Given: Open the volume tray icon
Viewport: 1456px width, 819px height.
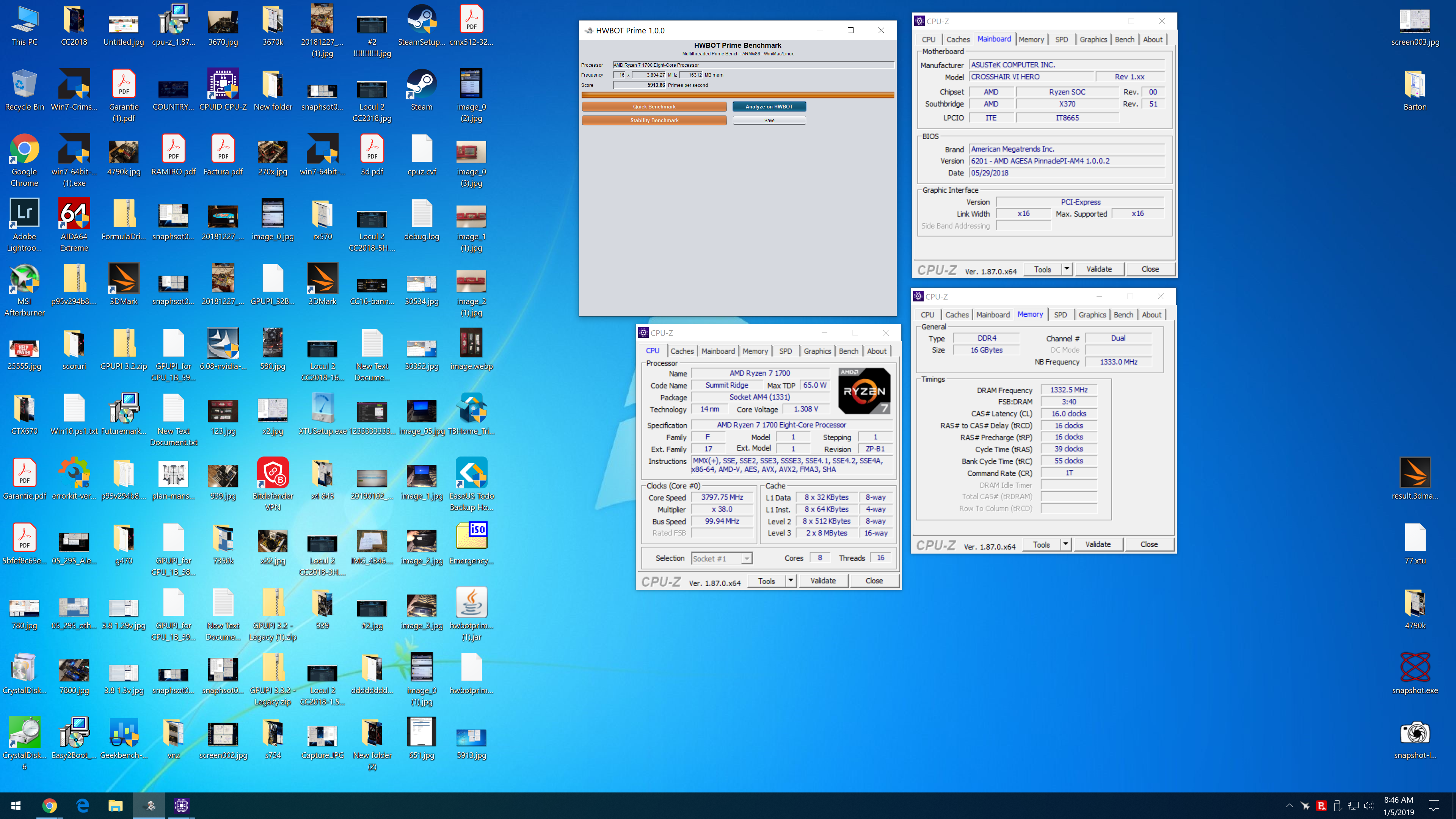Looking at the screenshot, I should click(x=1368, y=805).
